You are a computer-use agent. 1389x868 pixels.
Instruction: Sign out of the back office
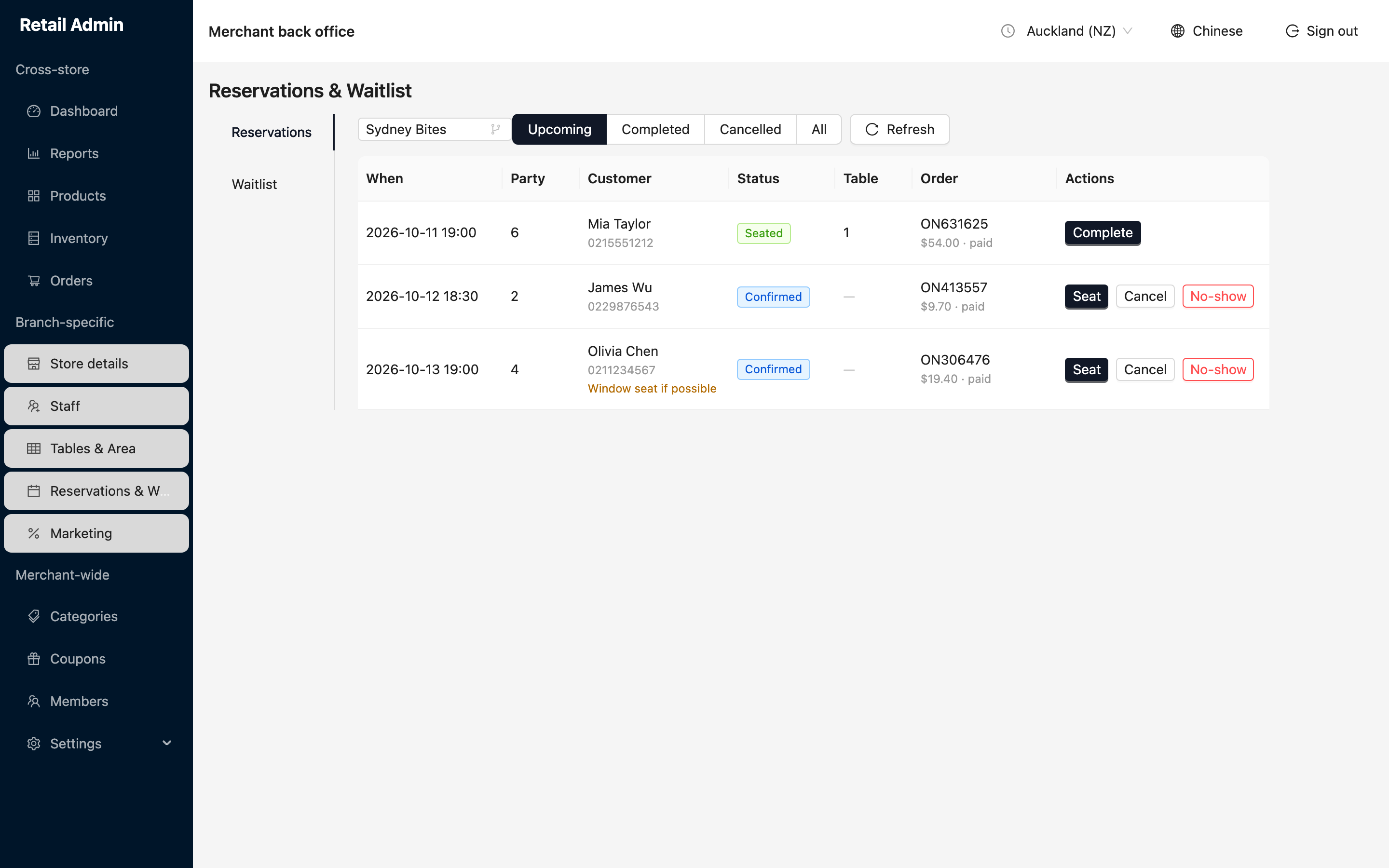click(x=1321, y=31)
